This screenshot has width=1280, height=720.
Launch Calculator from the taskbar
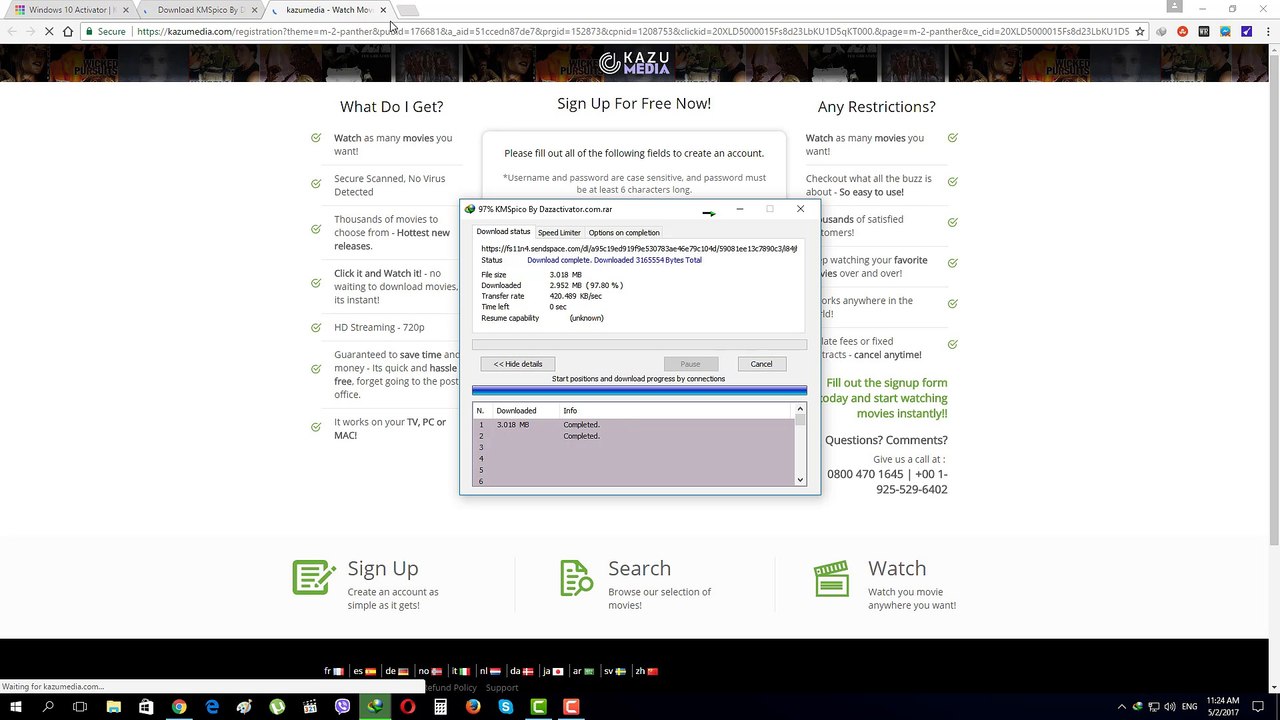440,707
